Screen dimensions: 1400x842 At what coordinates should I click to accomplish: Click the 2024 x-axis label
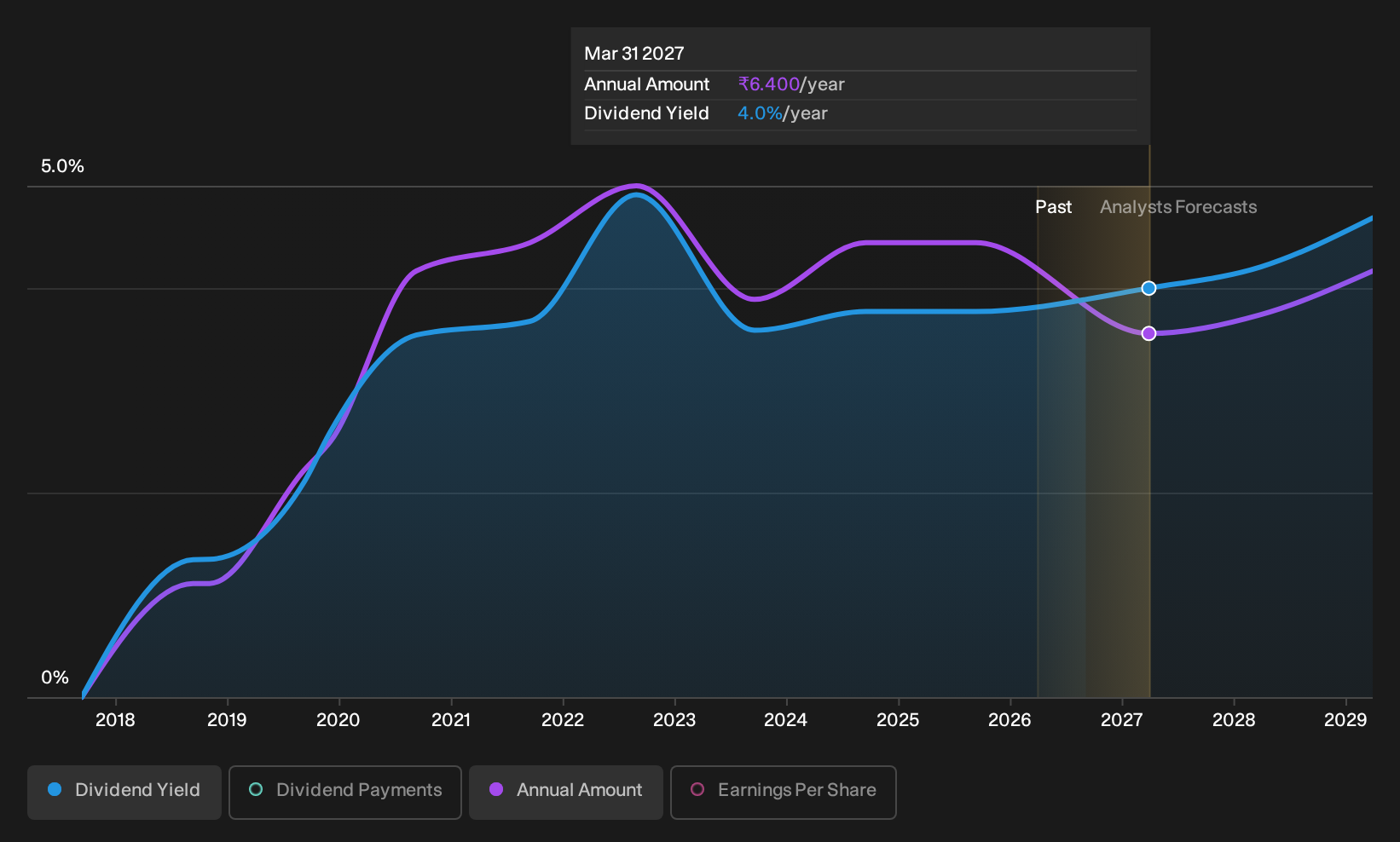(786, 720)
